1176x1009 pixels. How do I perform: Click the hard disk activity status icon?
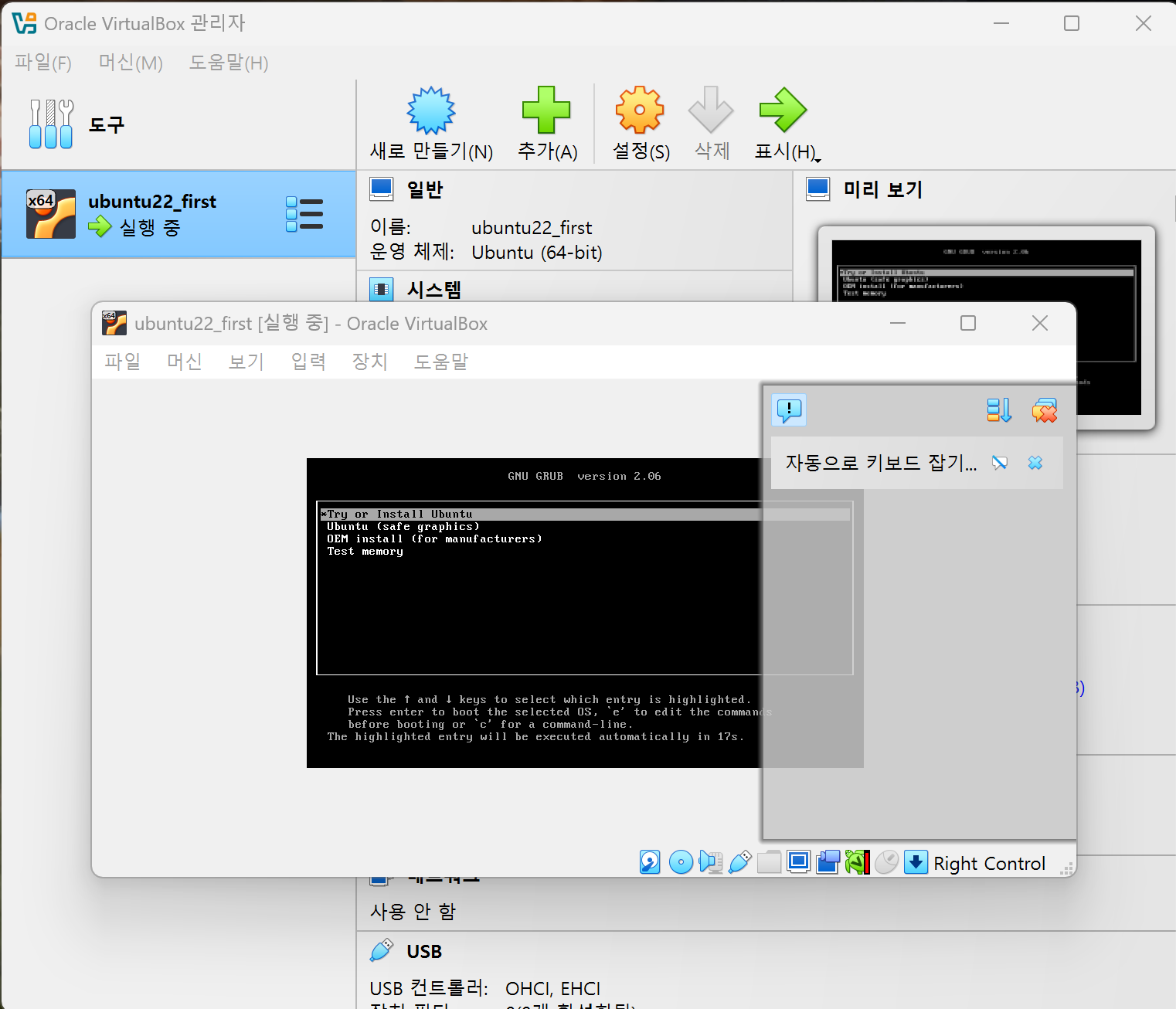point(650,862)
